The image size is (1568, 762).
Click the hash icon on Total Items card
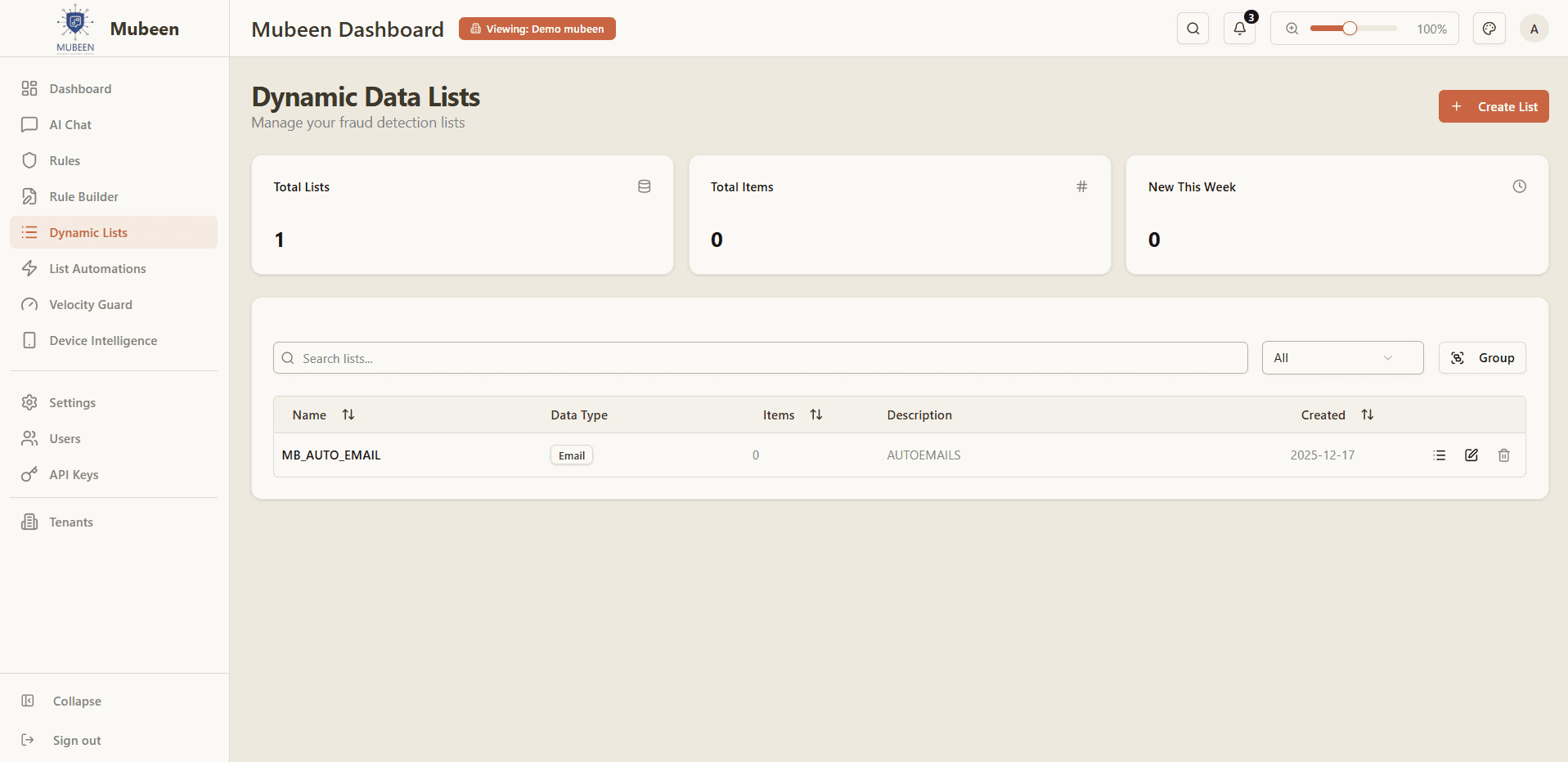tap(1081, 186)
